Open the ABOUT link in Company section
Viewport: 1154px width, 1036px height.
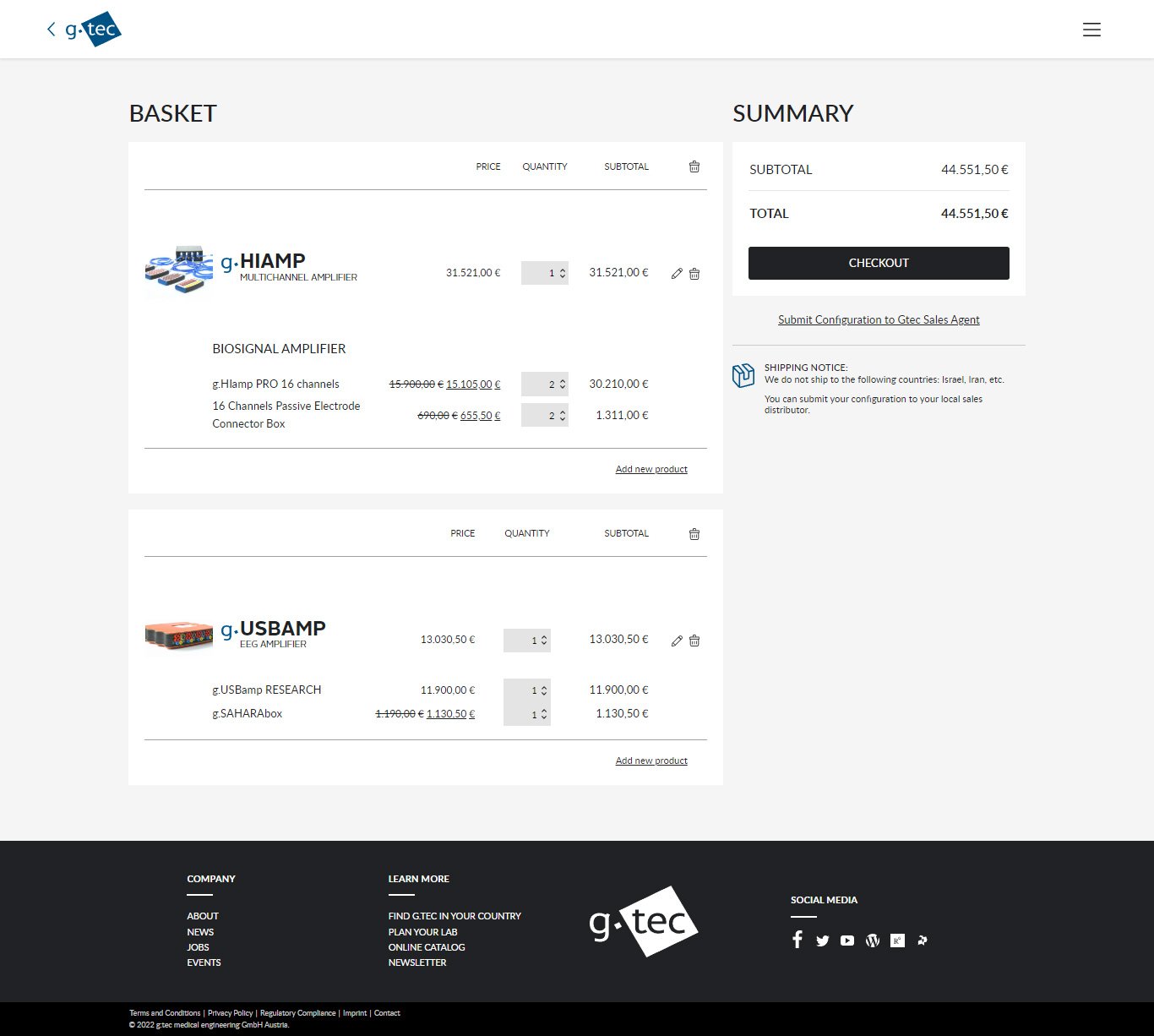pyautogui.click(x=203, y=916)
